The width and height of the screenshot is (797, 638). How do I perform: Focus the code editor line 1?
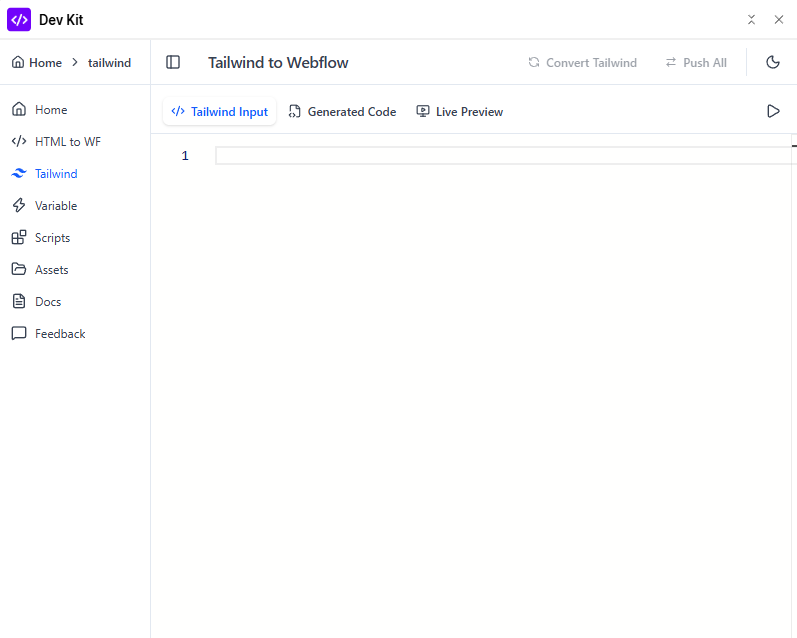(x=503, y=156)
